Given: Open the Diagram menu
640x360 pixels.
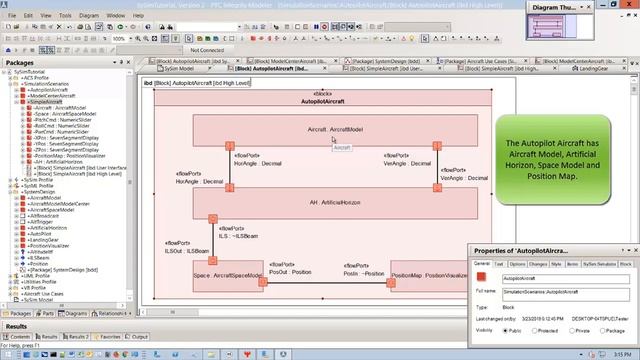Looking at the screenshot, I should coord(89,16).
